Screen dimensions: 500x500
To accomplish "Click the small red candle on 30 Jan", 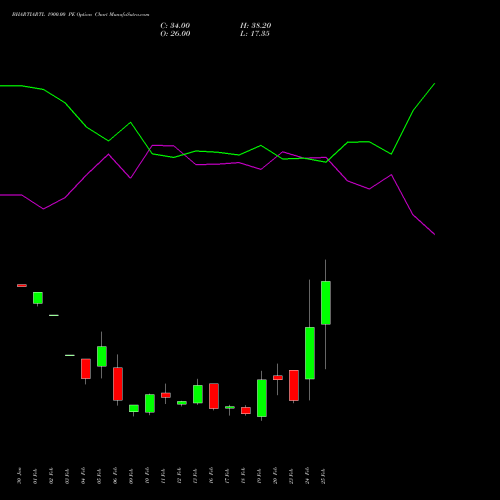I will (22, 285).
